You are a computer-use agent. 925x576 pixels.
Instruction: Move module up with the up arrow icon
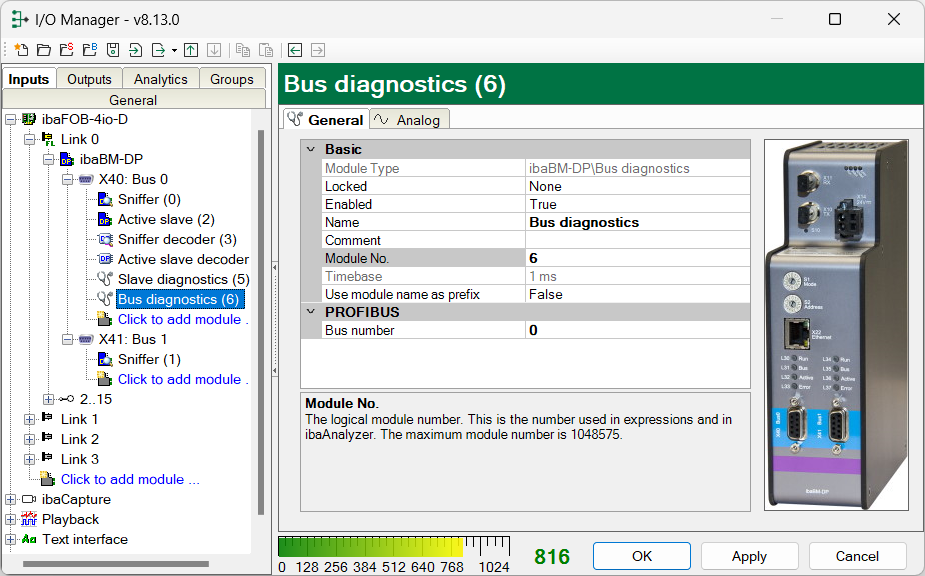click(191, 50)
